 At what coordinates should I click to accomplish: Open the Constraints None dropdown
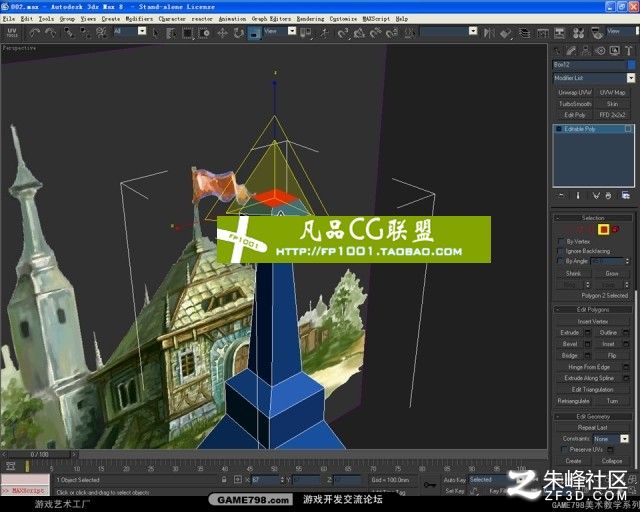click(624, 439)
